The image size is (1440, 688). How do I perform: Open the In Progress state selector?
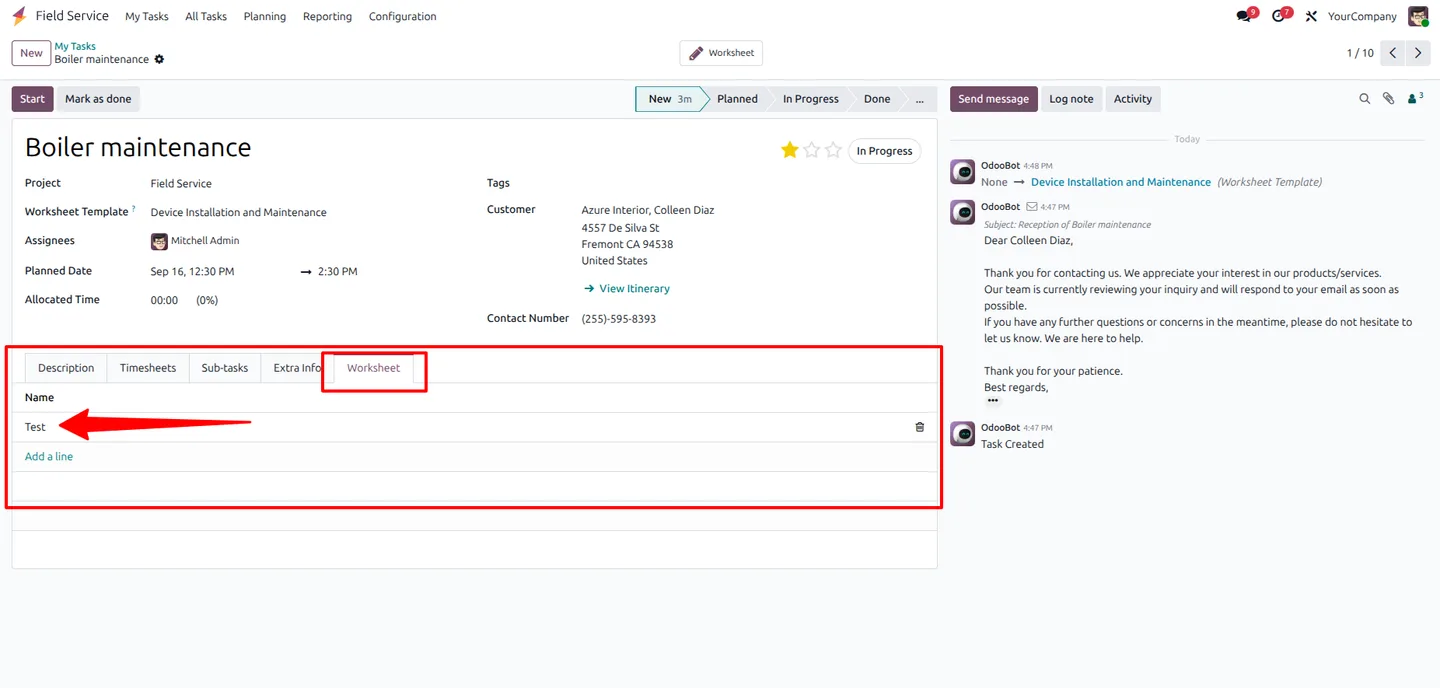point(884,151)
